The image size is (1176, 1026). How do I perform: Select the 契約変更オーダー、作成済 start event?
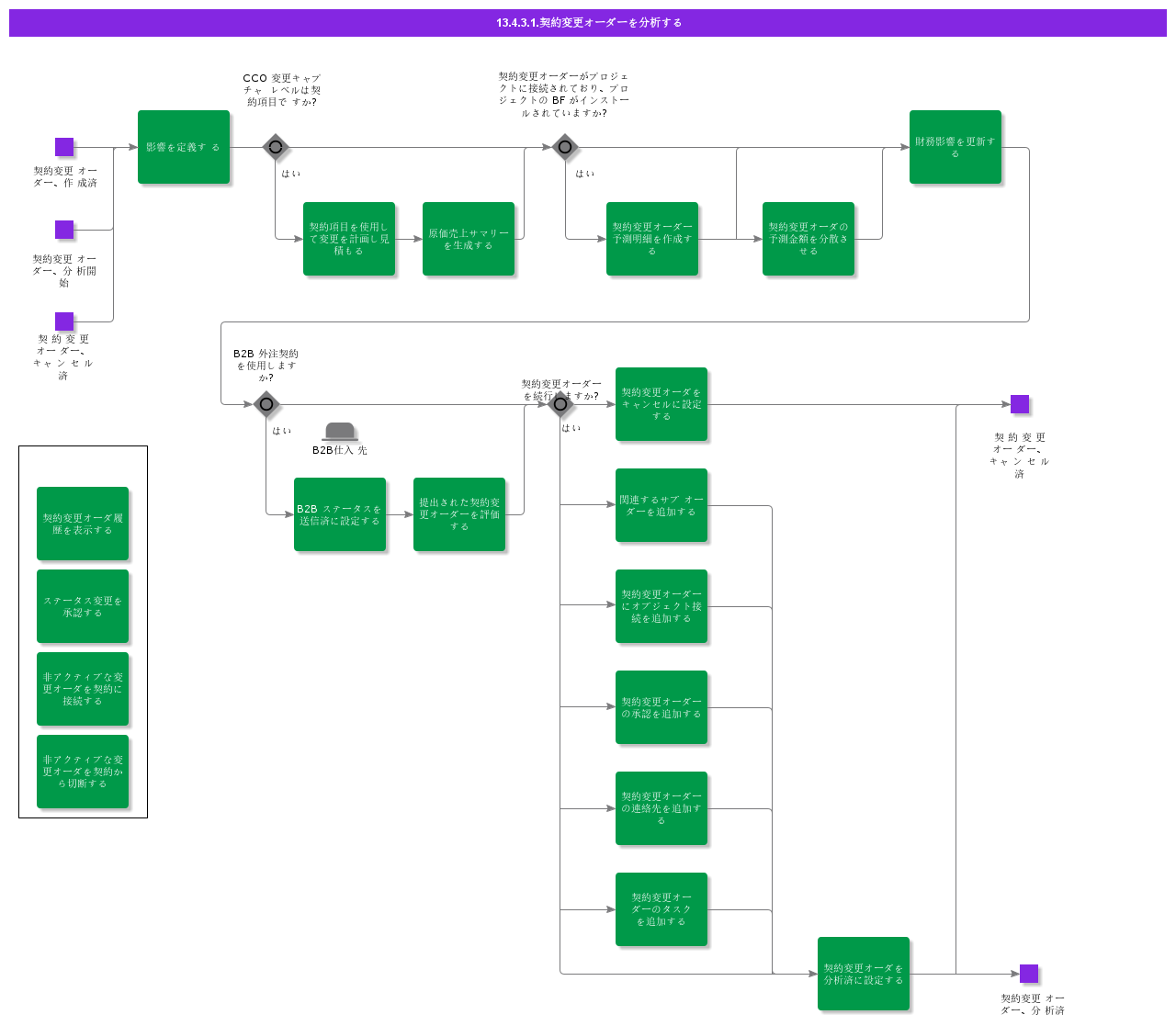coord(64,147)
